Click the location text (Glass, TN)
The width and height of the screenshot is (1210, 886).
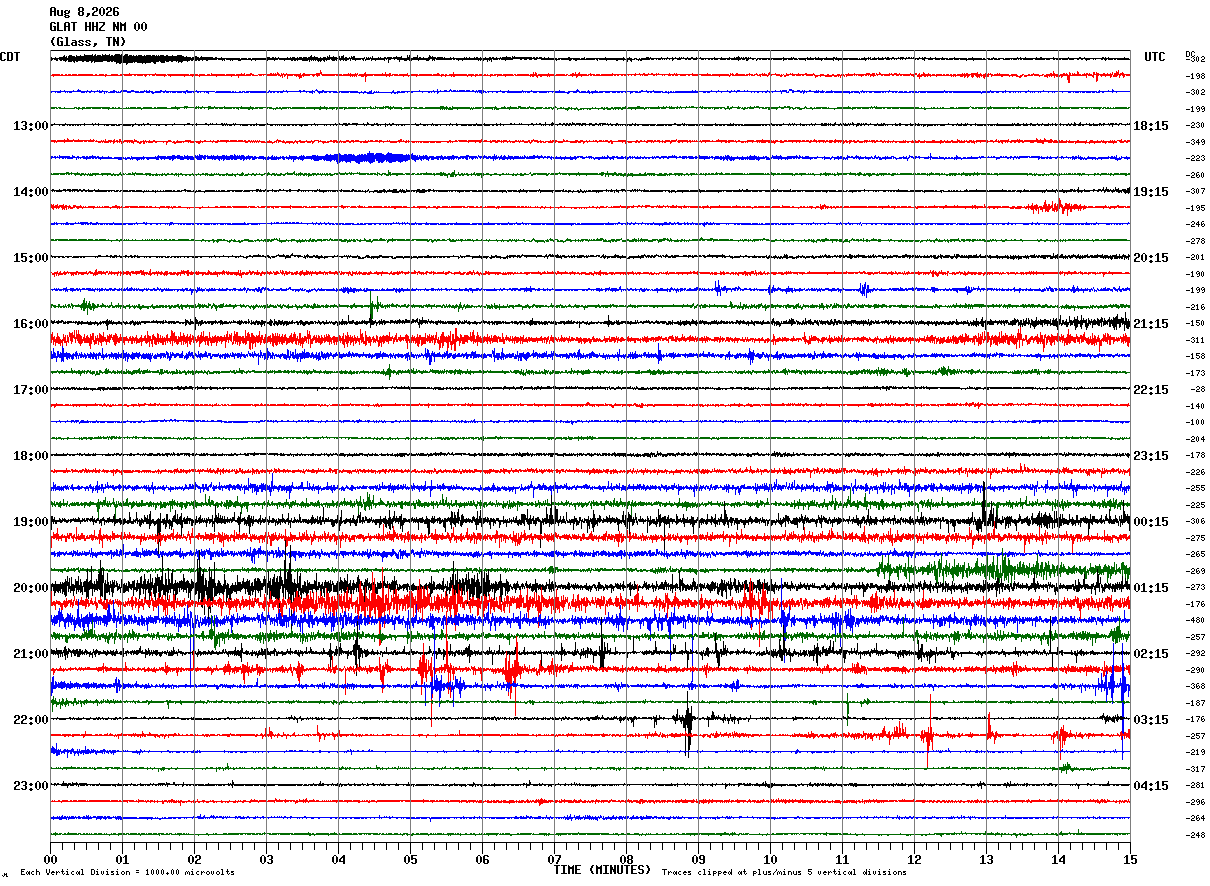pos(88,42)
